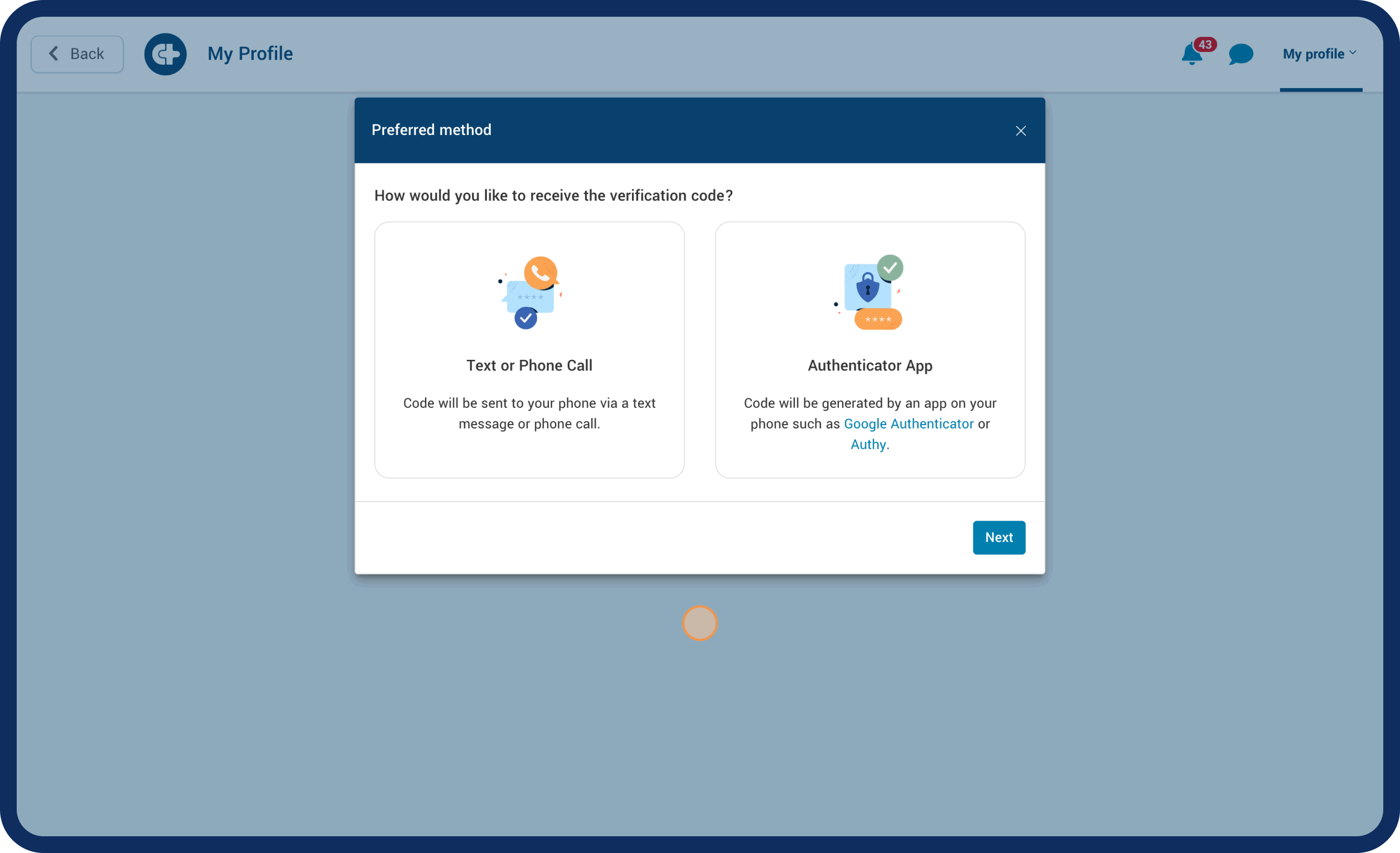Click the orange touch indicator circle
Screen dimensions: 1400x853
pos(699,623)
